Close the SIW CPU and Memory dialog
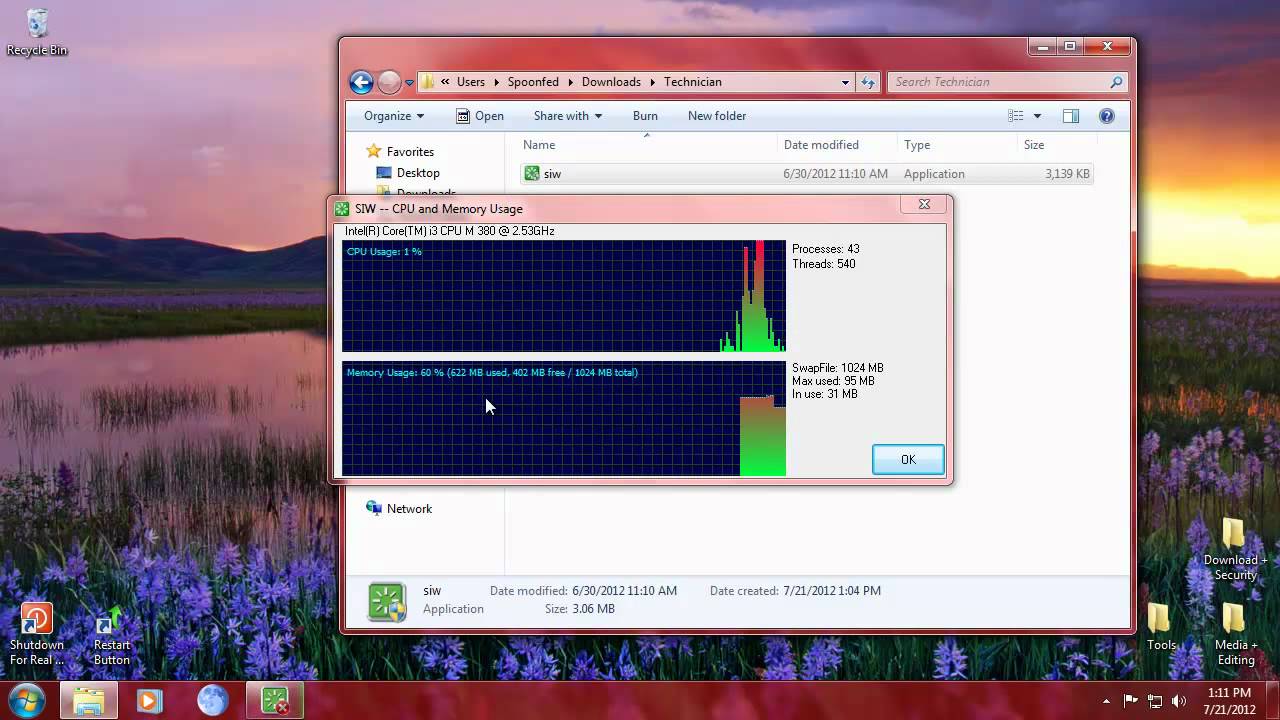 click(924, 204)
